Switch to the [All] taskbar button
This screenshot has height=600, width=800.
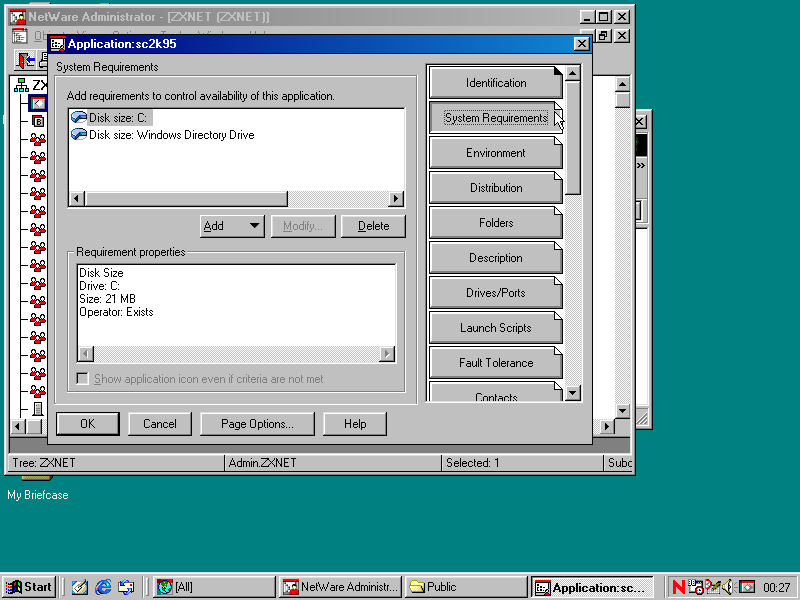214,587
